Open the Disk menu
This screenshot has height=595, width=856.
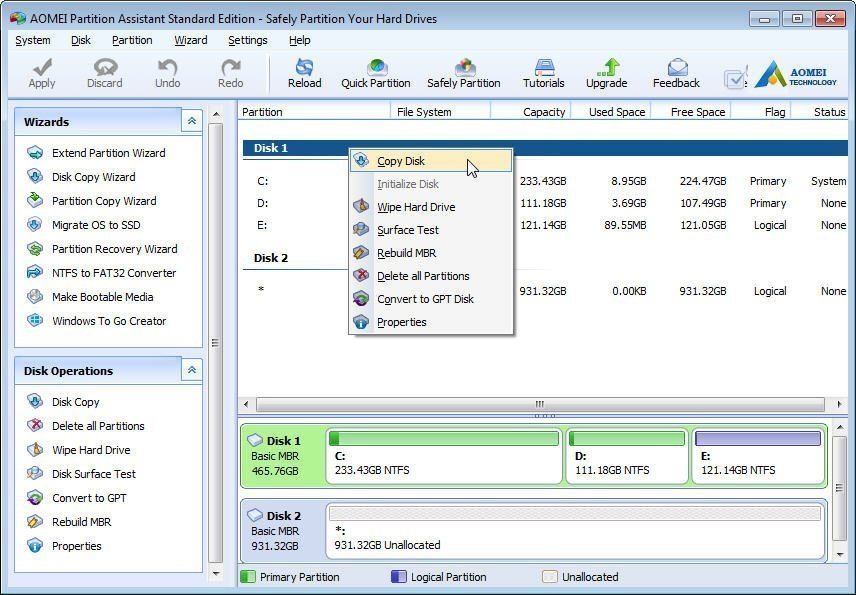[81, 40]
